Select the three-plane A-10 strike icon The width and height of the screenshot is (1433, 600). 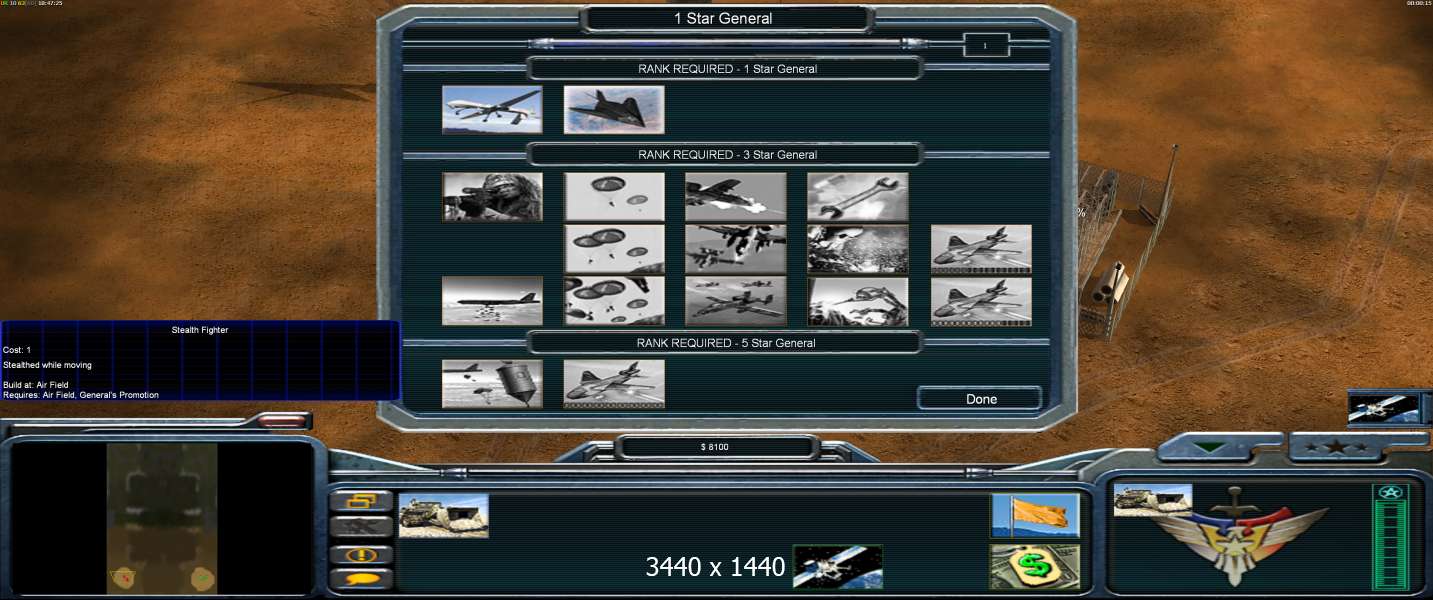click(736, 301)
